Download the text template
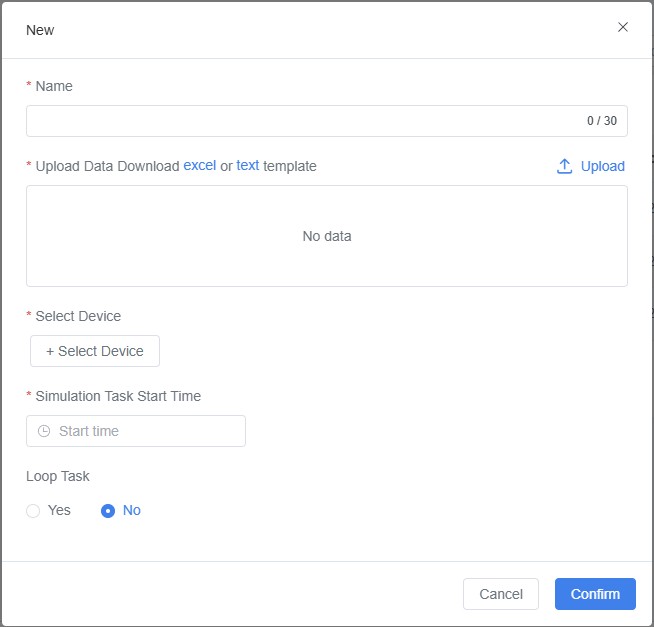This screenshot has width=654, height=627. coord(247,166)
